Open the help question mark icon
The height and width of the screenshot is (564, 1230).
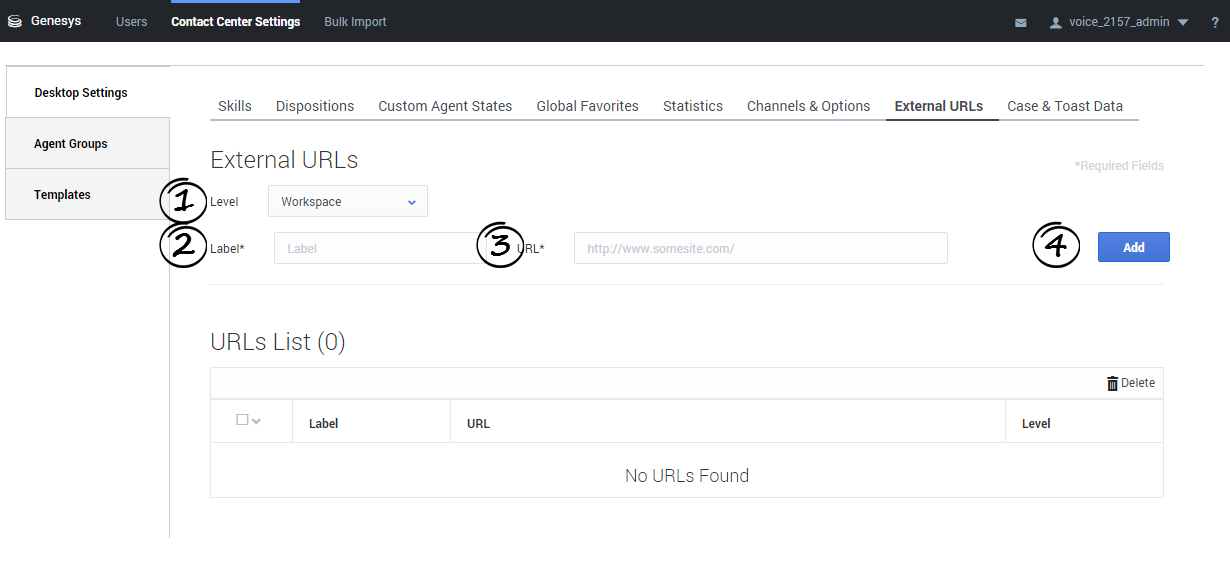(x=1215, y=23)
